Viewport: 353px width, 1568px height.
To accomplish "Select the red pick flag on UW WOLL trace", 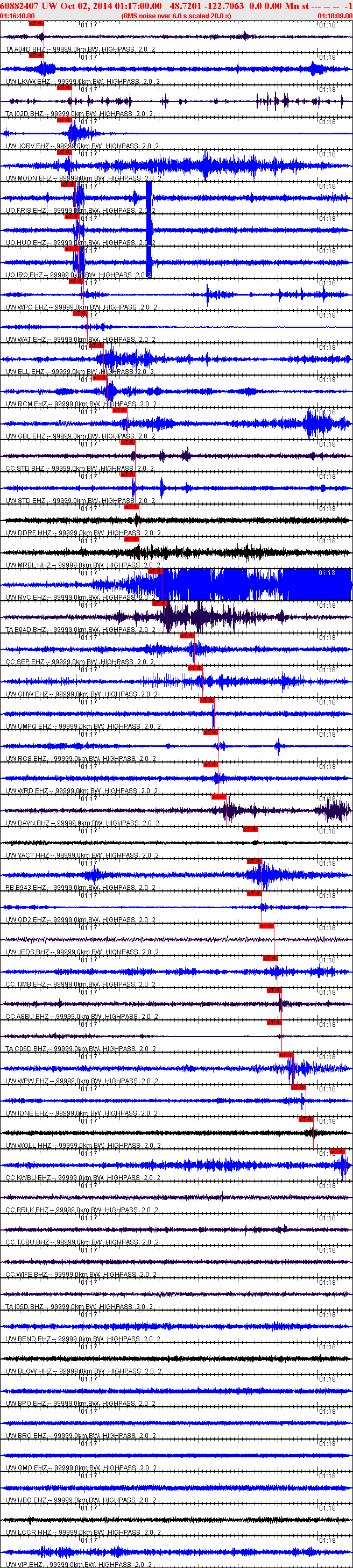I will [x=306, y=1120].
